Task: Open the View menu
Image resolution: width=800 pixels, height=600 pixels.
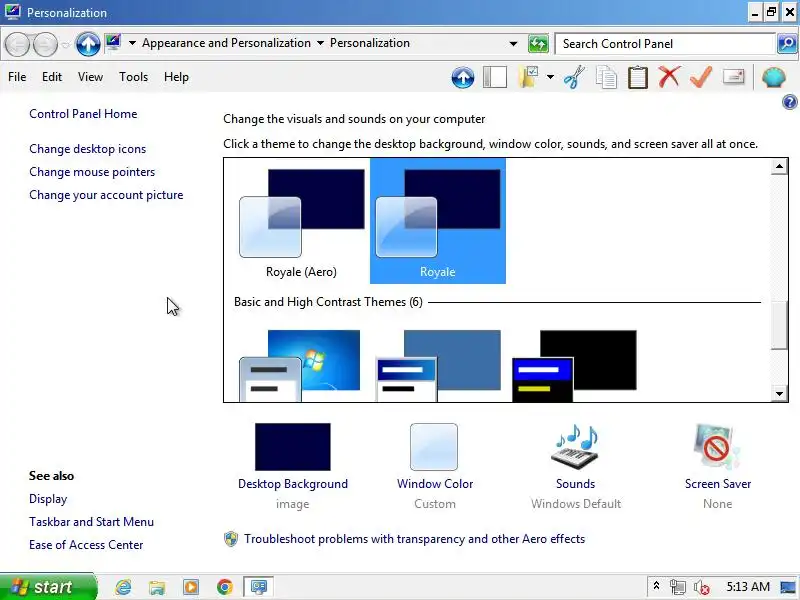Action: (x=90, y=77)
